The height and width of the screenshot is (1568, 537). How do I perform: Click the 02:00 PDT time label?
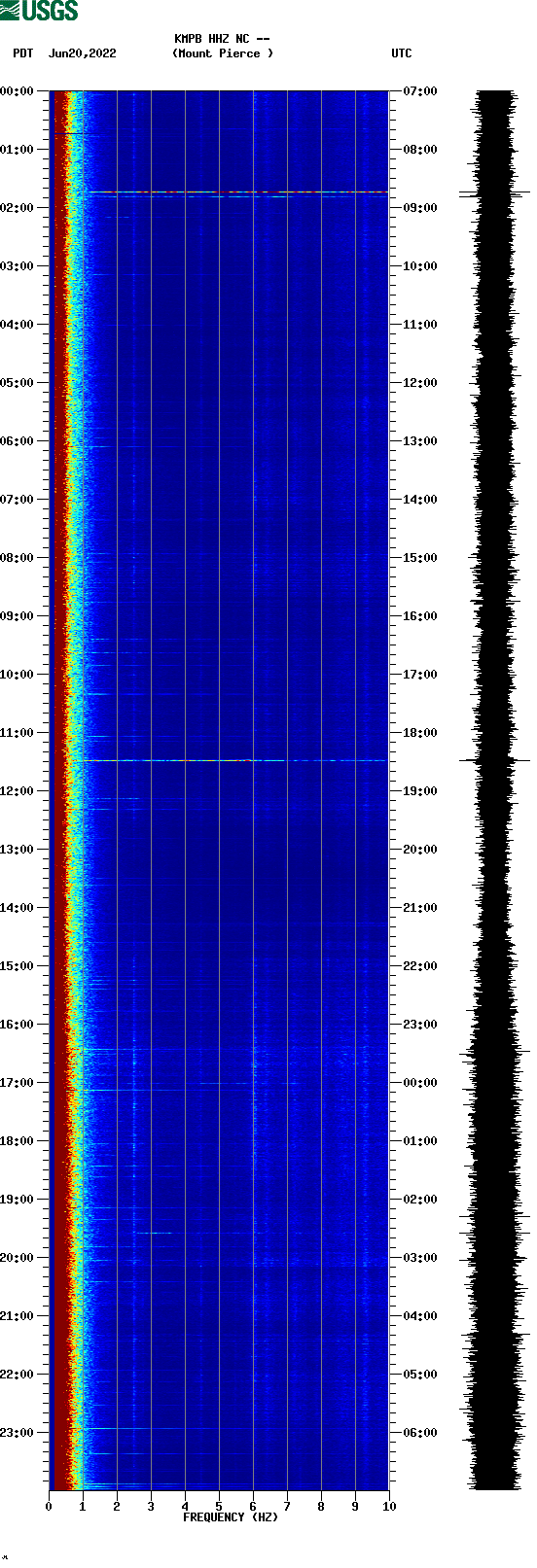coord(18,208)
